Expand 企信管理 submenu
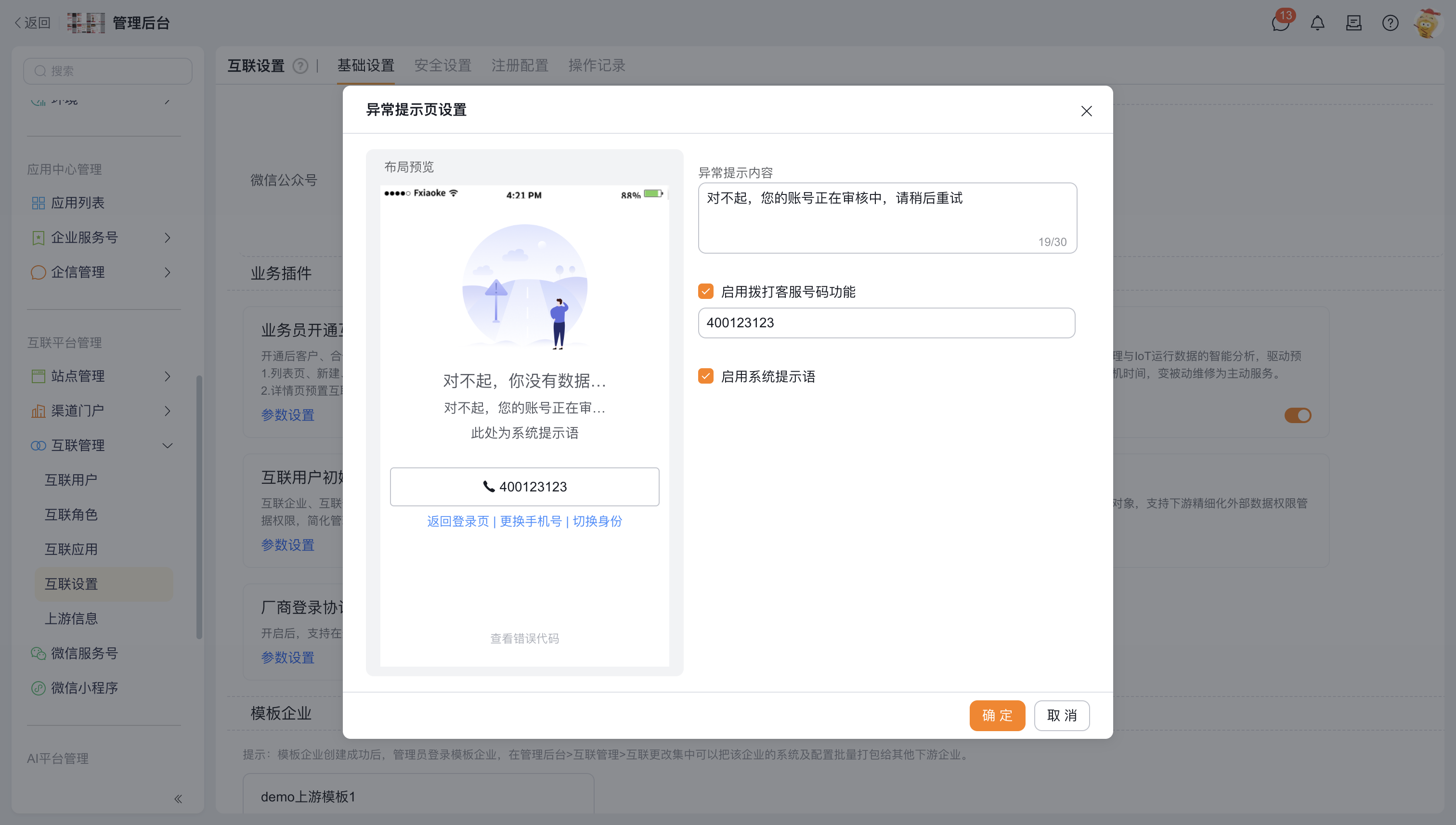This screenshot has height=825, width=1456. point(167,272)
